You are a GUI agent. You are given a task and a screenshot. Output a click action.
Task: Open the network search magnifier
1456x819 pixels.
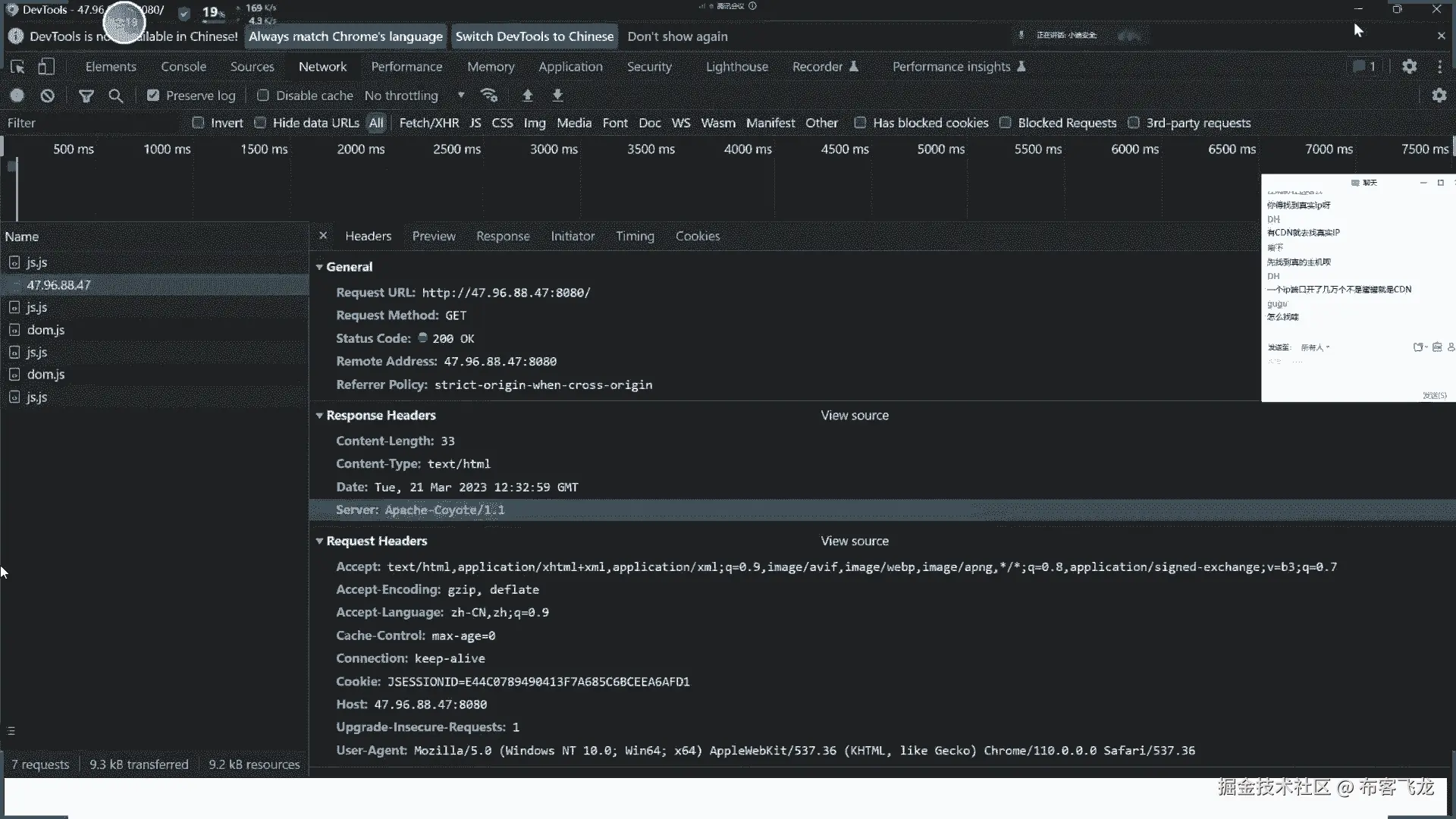tap(115, 96)
